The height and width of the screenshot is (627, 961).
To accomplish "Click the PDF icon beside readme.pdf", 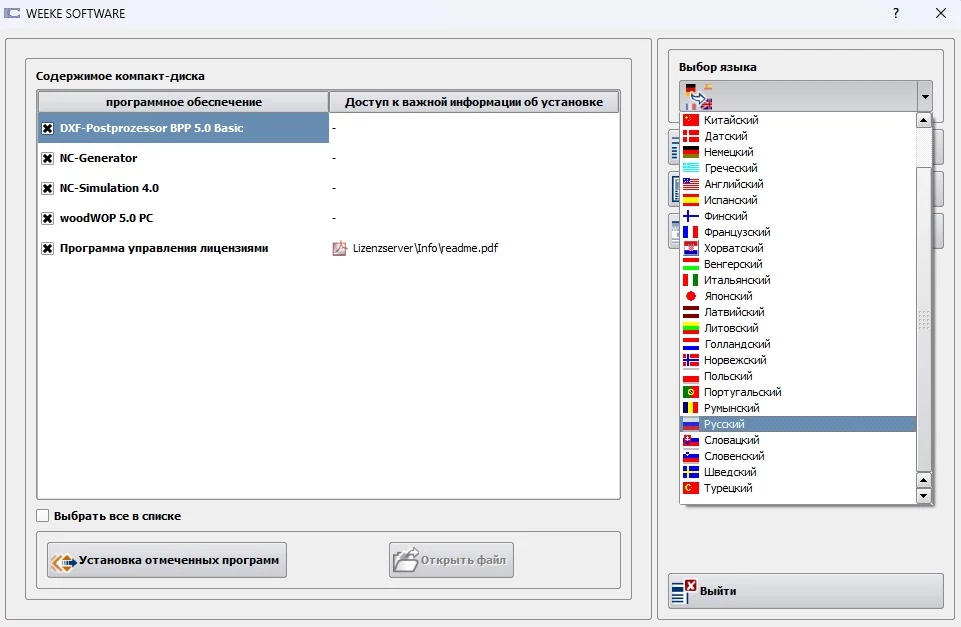I will tap(340, 248).
